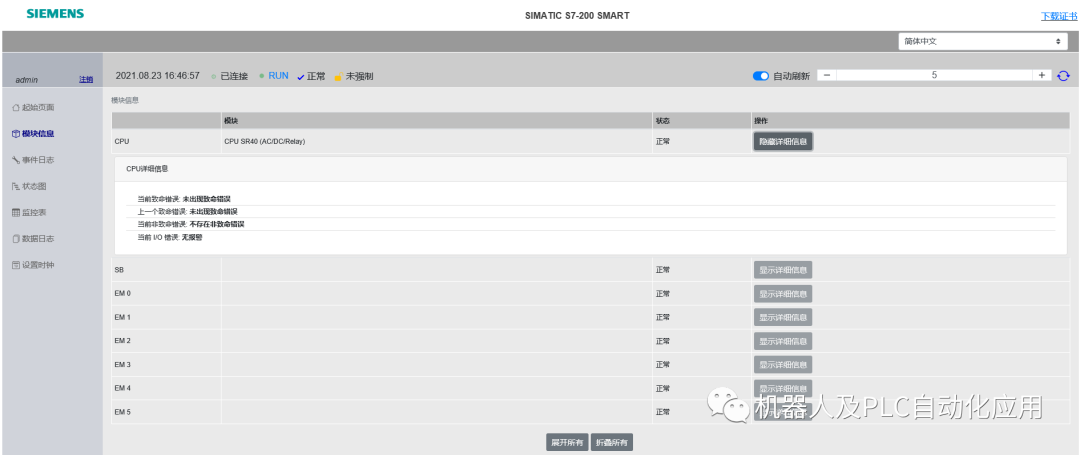This screenshot has width=1080, height=455.
Task: Click the 正常 status in EM 5 row
Action: 663,412
